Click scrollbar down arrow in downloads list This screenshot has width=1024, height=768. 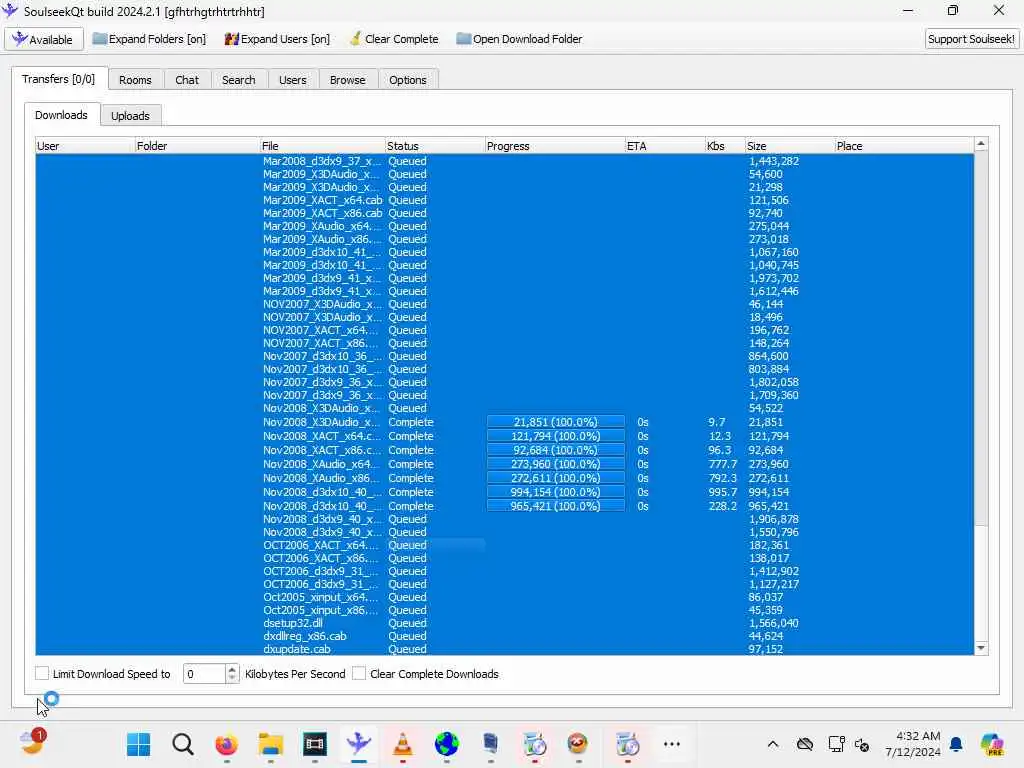pyautogui.click(x=981, y=648)
